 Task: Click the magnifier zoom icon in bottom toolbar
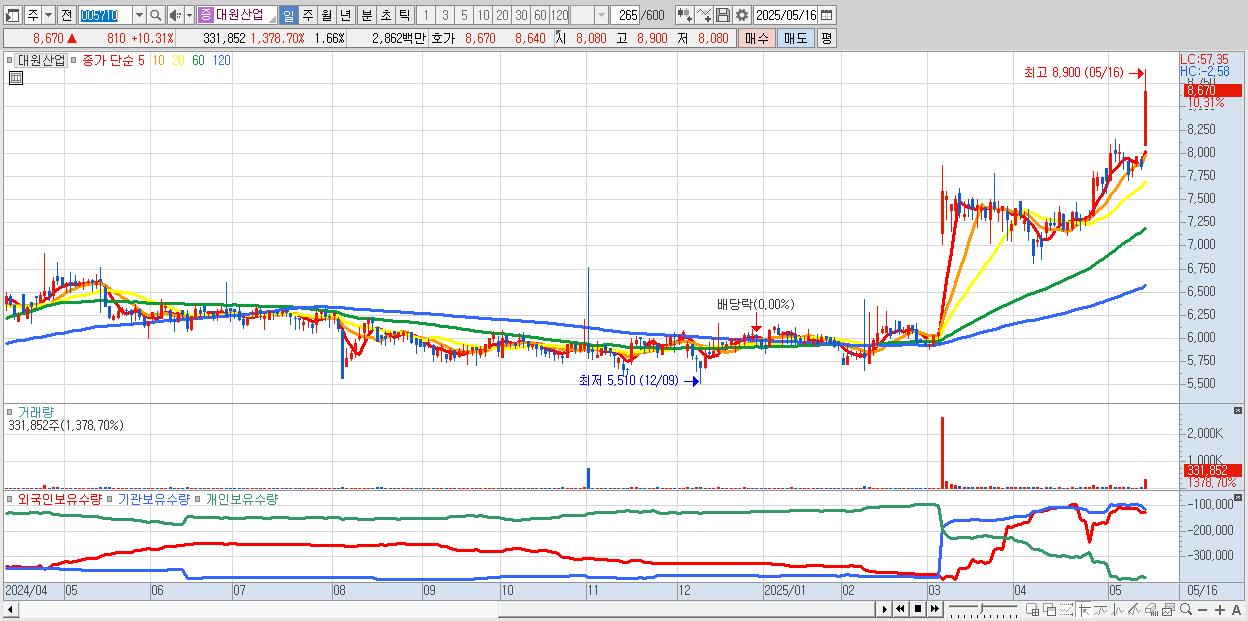(x=1185, y=609)
